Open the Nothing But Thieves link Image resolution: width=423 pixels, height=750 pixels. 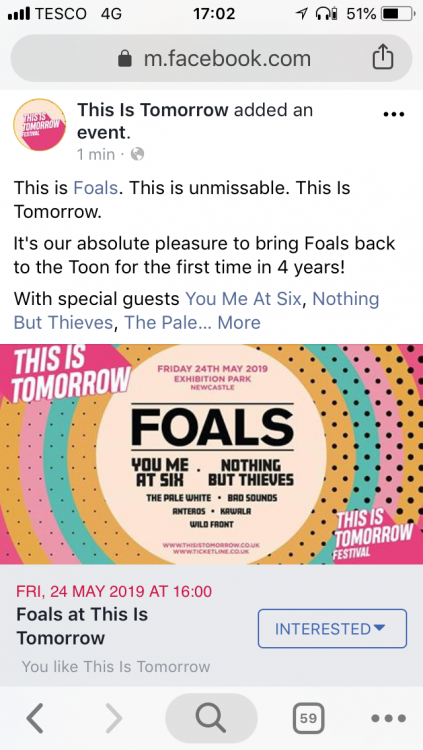[x=197, y=311]
